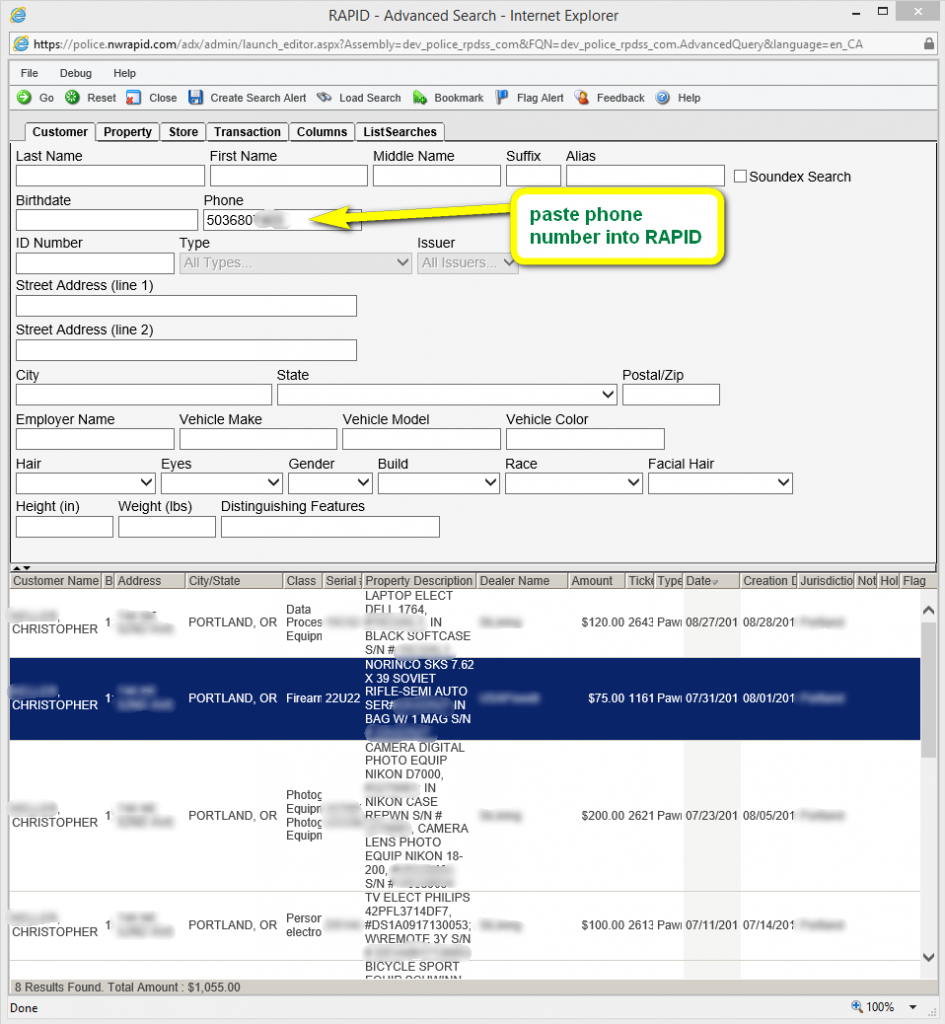The height and width of the screenshot is (1024, 945).
Task: Click the Internet Explorer logo in title bar
Action: coord(18,15)
